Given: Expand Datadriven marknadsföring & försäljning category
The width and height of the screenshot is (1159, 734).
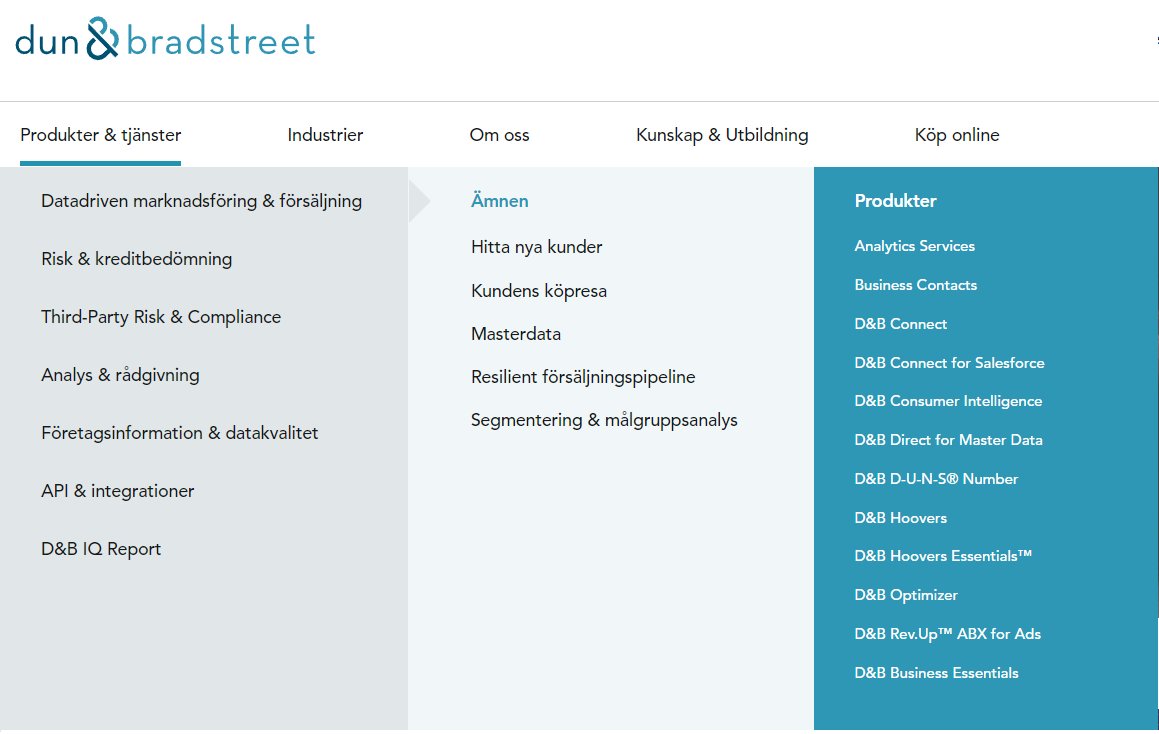Looking at the screenshot, I should coord(202,201).
